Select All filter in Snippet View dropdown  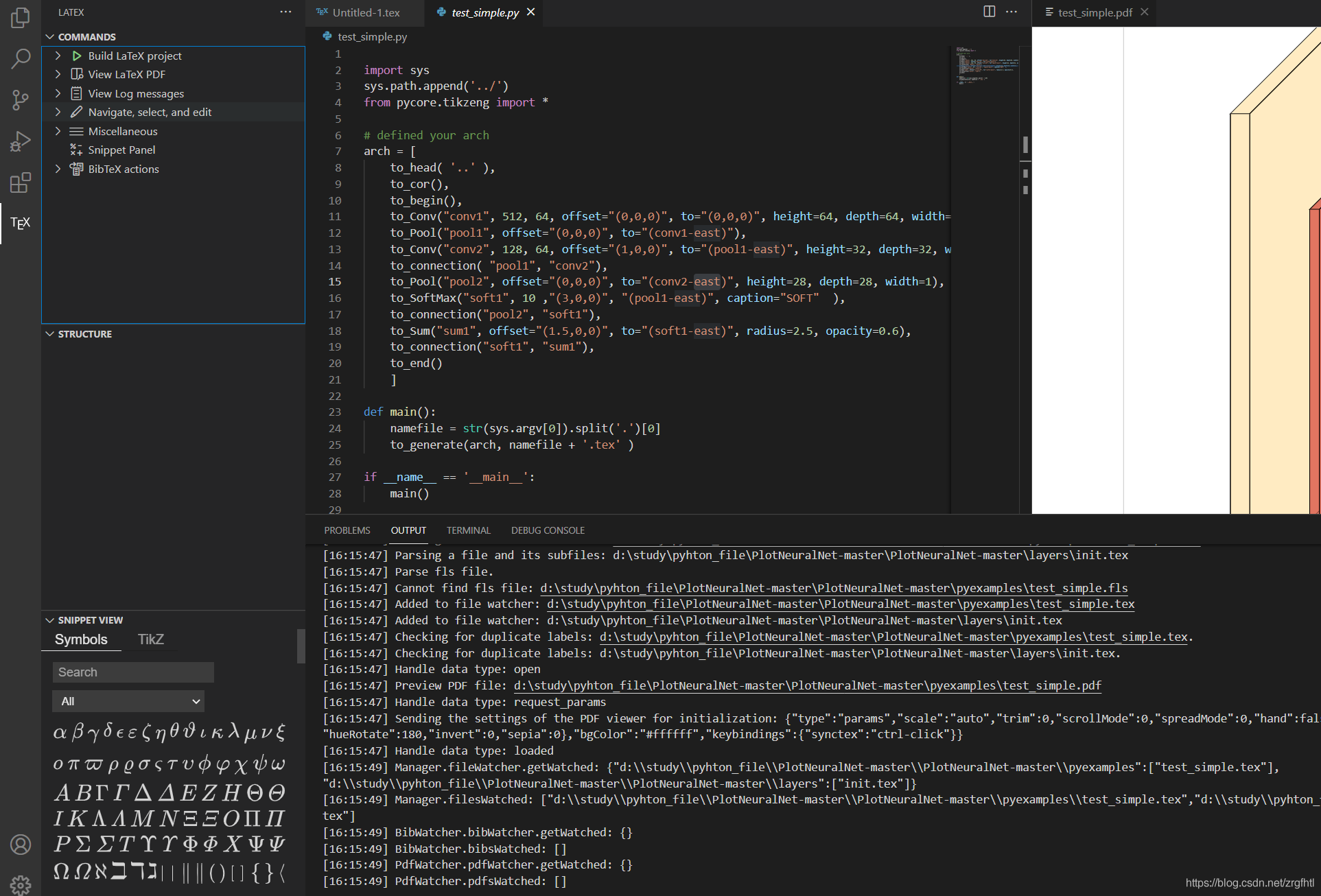[x=128, y=701]
